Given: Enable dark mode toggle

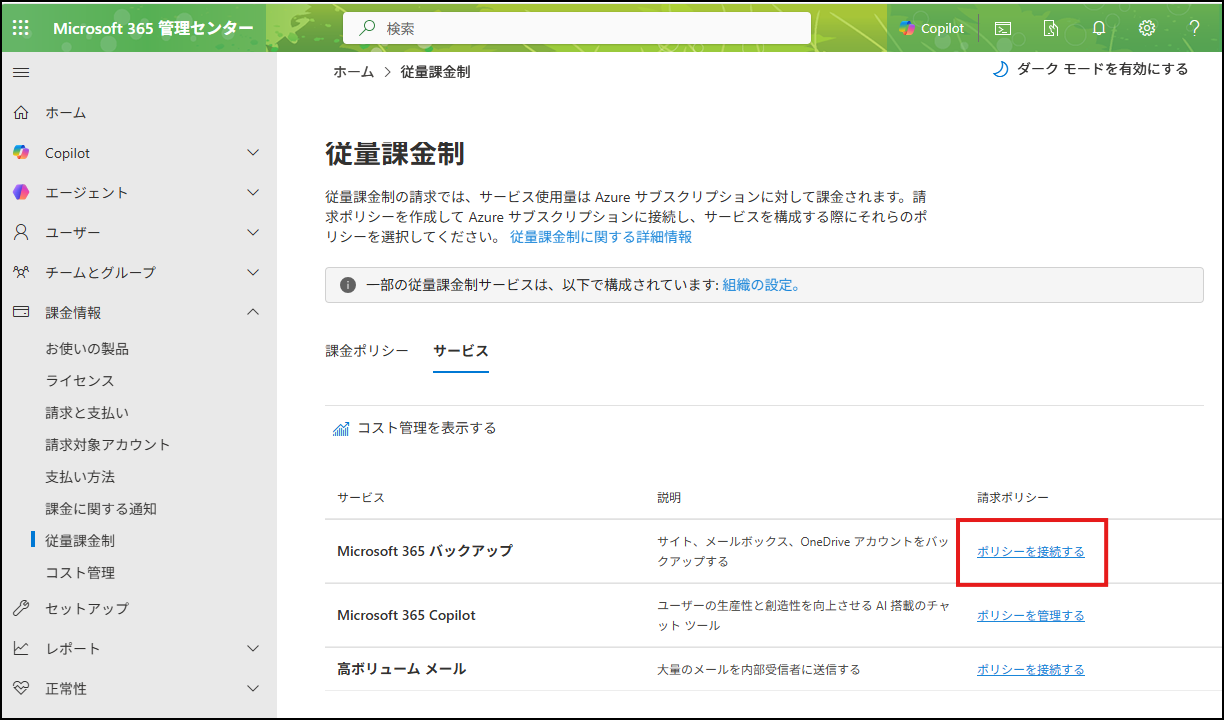Looking at the screenshot, I should 1090,69.
